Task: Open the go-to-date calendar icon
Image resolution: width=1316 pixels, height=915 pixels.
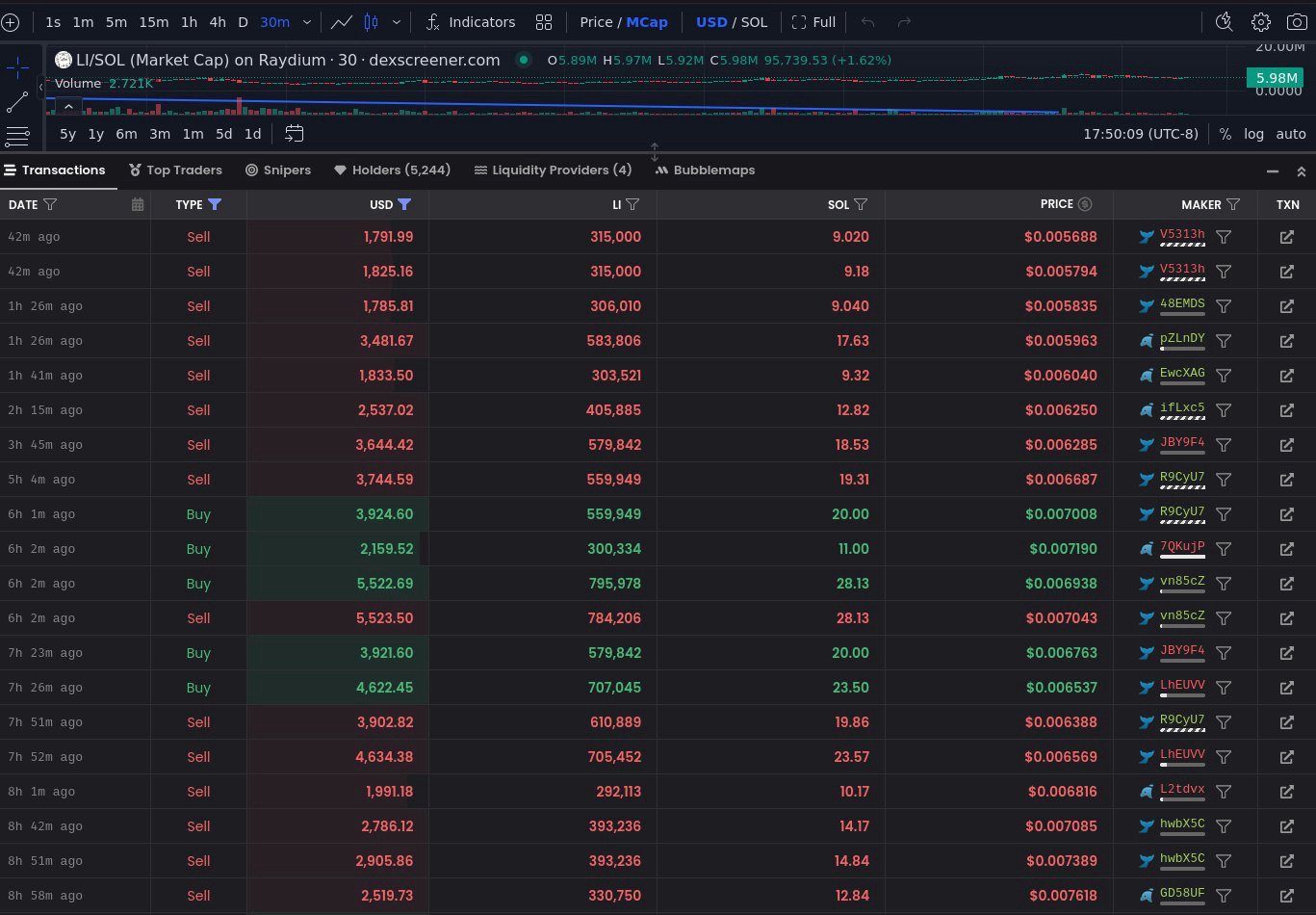Action: point(295,134)
